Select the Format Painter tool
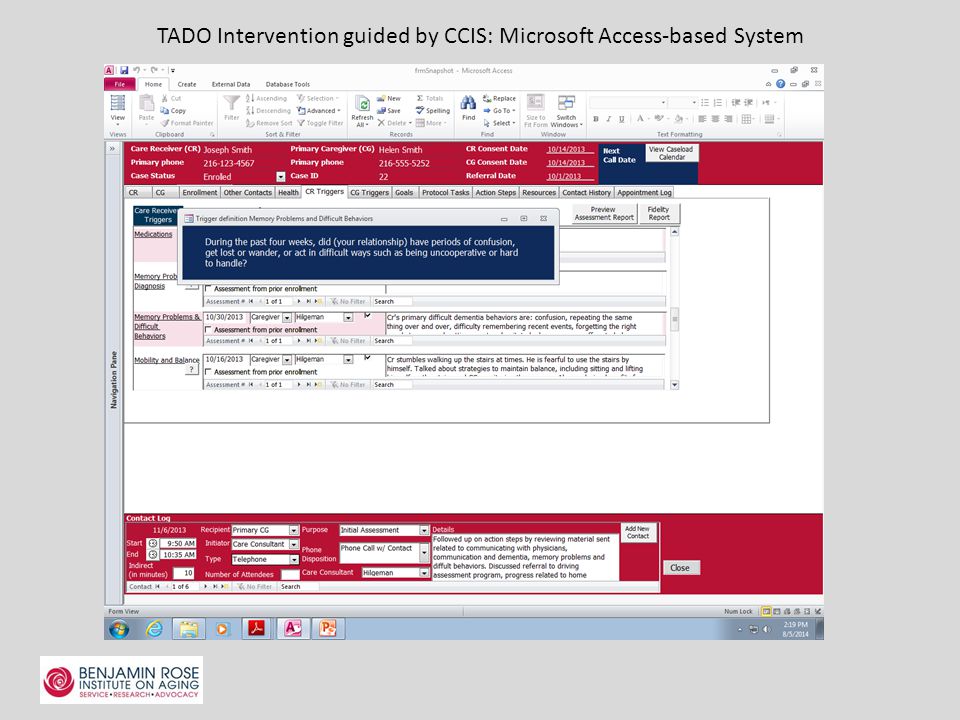 pyautogui.click(x=187, y=123)
